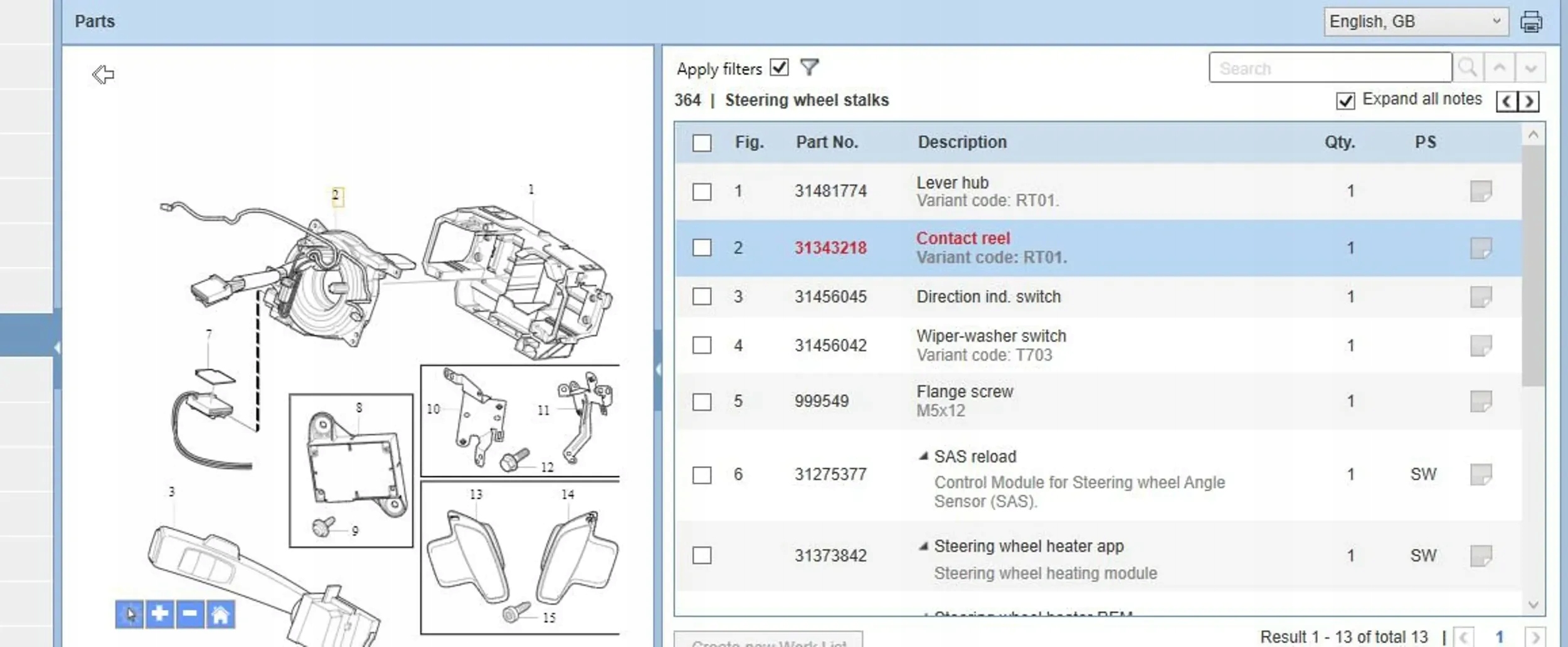Open the note icon for Contact reel
Image resolution: width=1568 pixels, height=647 pixels.
tap(1481, 248)
